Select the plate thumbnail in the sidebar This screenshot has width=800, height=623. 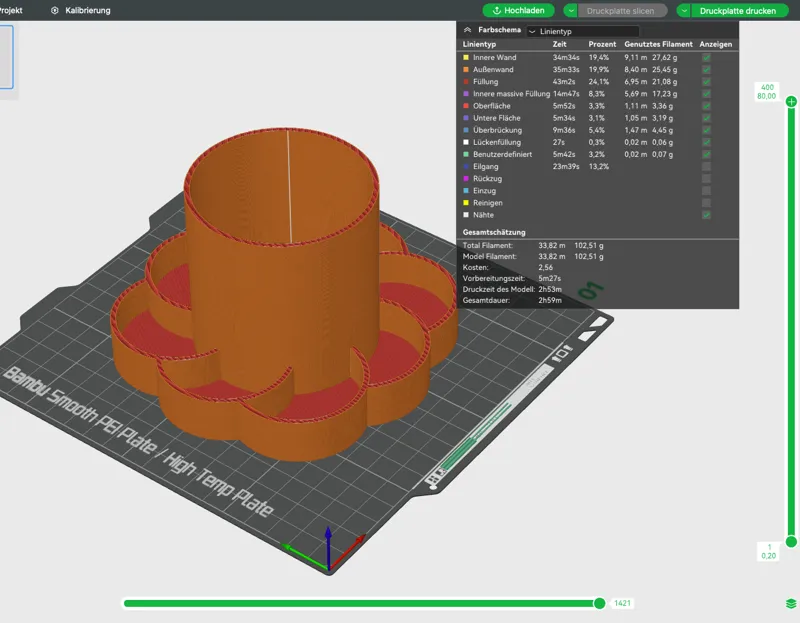(6, 57)
